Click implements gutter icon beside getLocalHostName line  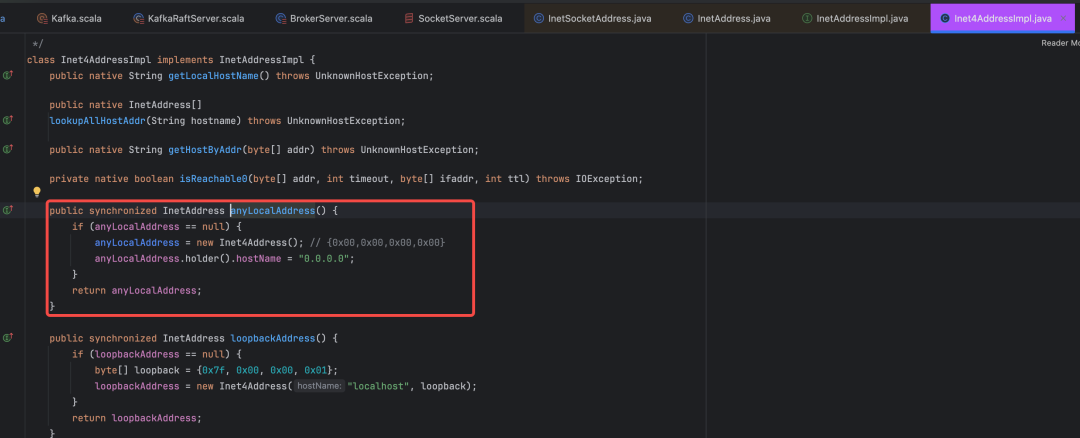(8, 75)
